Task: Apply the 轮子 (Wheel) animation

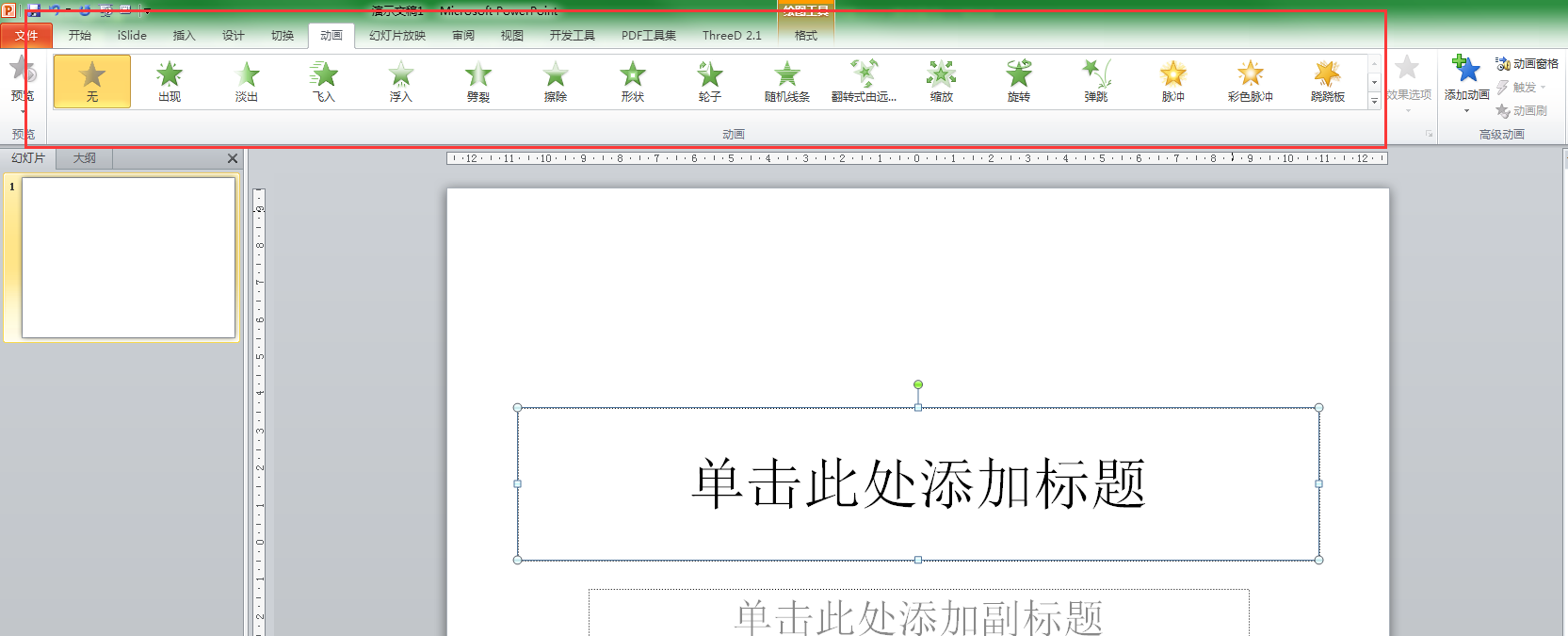Action: click(x=710, y=81)
